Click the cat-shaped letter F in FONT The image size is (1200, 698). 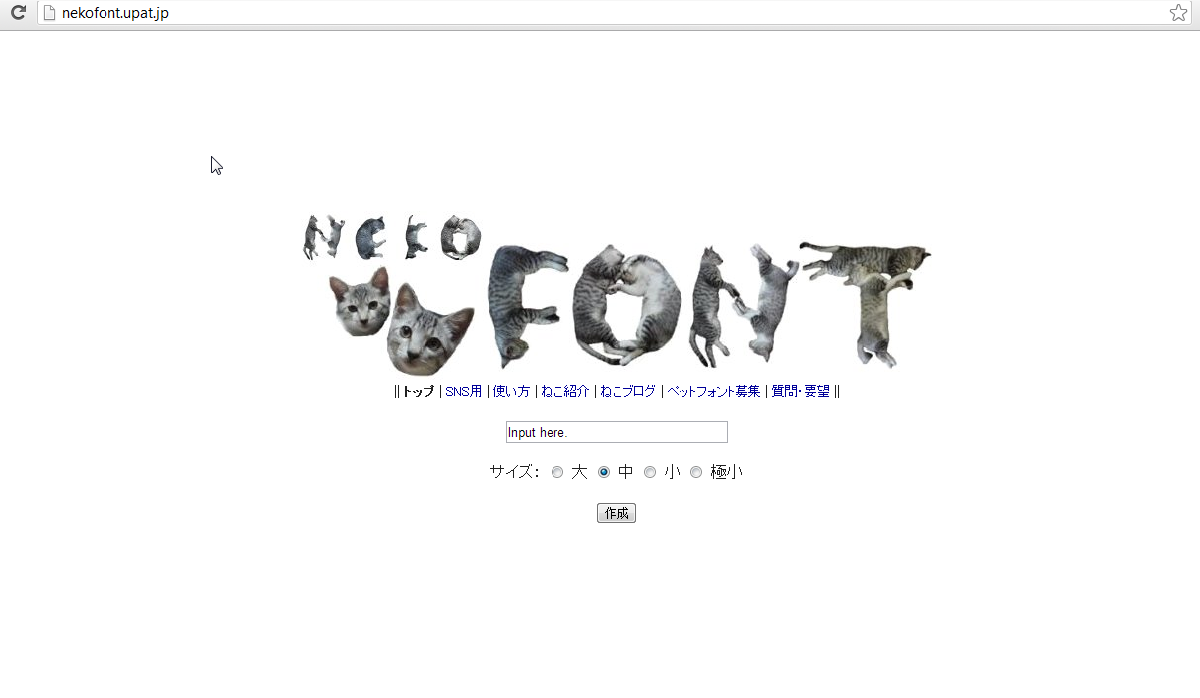[x=525, y=304]
